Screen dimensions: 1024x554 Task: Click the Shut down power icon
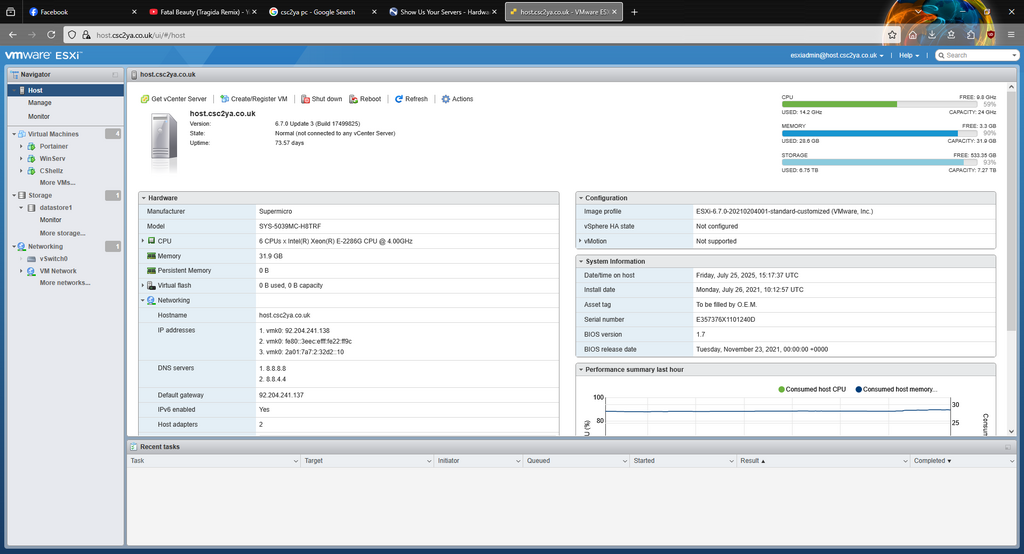click(305, 99)
